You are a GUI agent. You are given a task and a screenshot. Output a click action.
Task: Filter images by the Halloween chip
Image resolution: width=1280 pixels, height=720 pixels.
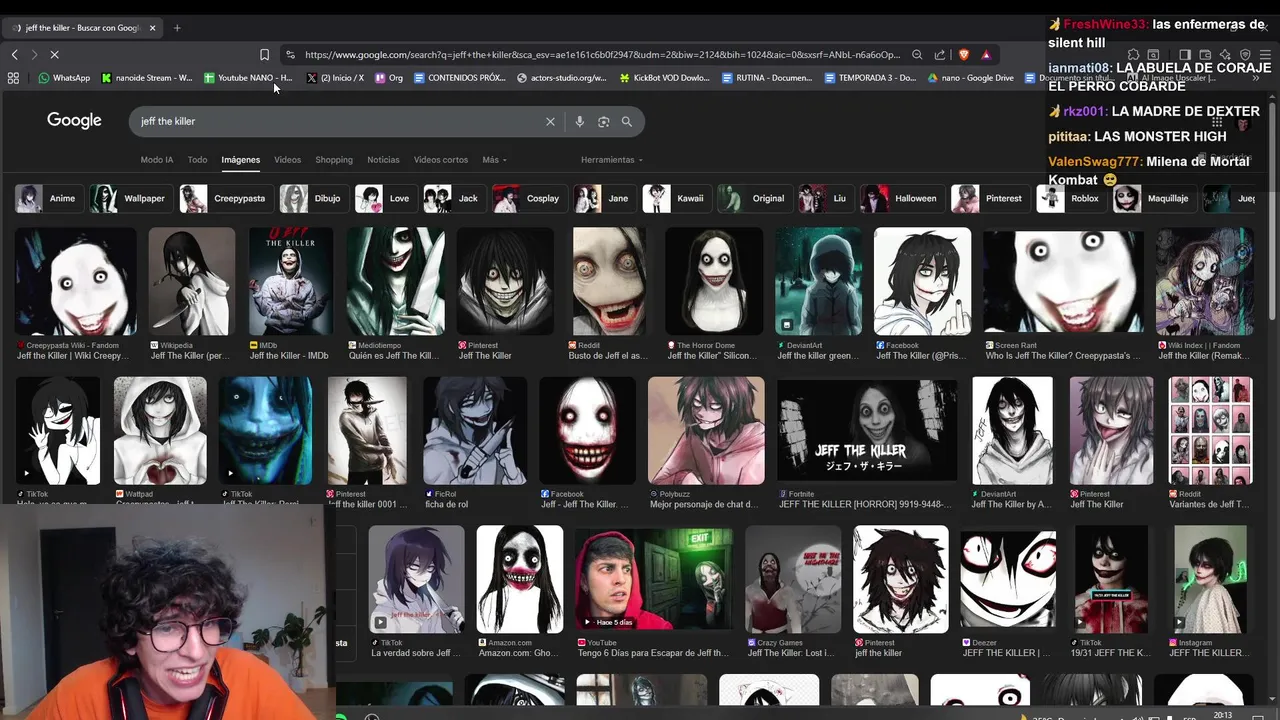coord(900,198)
